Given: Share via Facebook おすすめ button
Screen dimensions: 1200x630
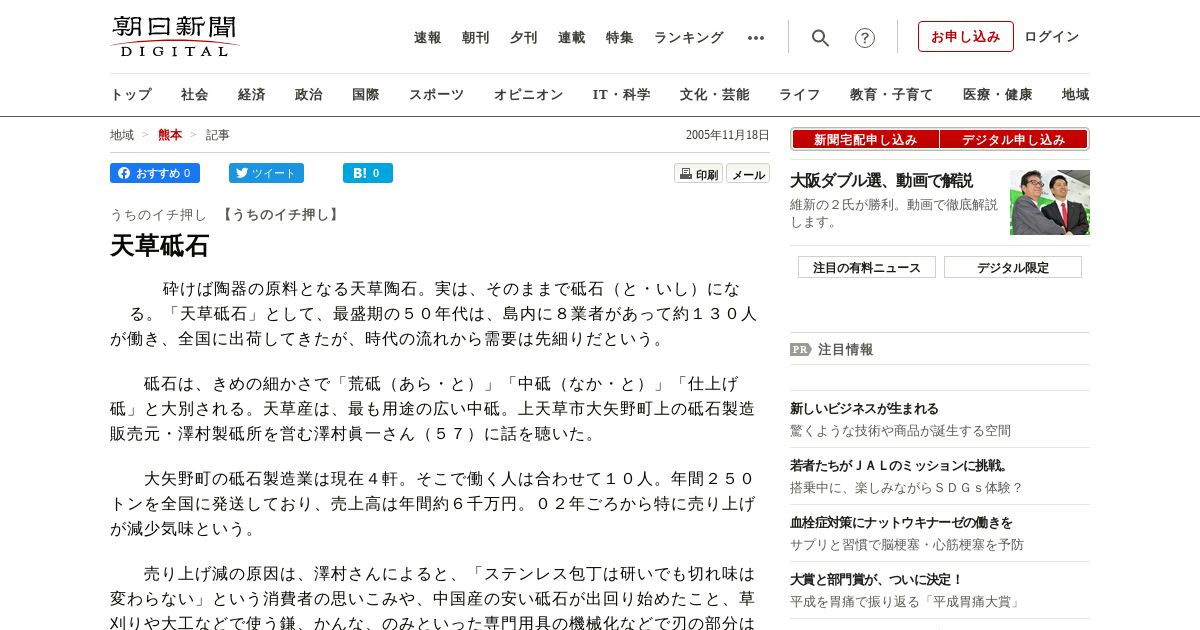Looking at the screenshot, I should tap(155, 173).
